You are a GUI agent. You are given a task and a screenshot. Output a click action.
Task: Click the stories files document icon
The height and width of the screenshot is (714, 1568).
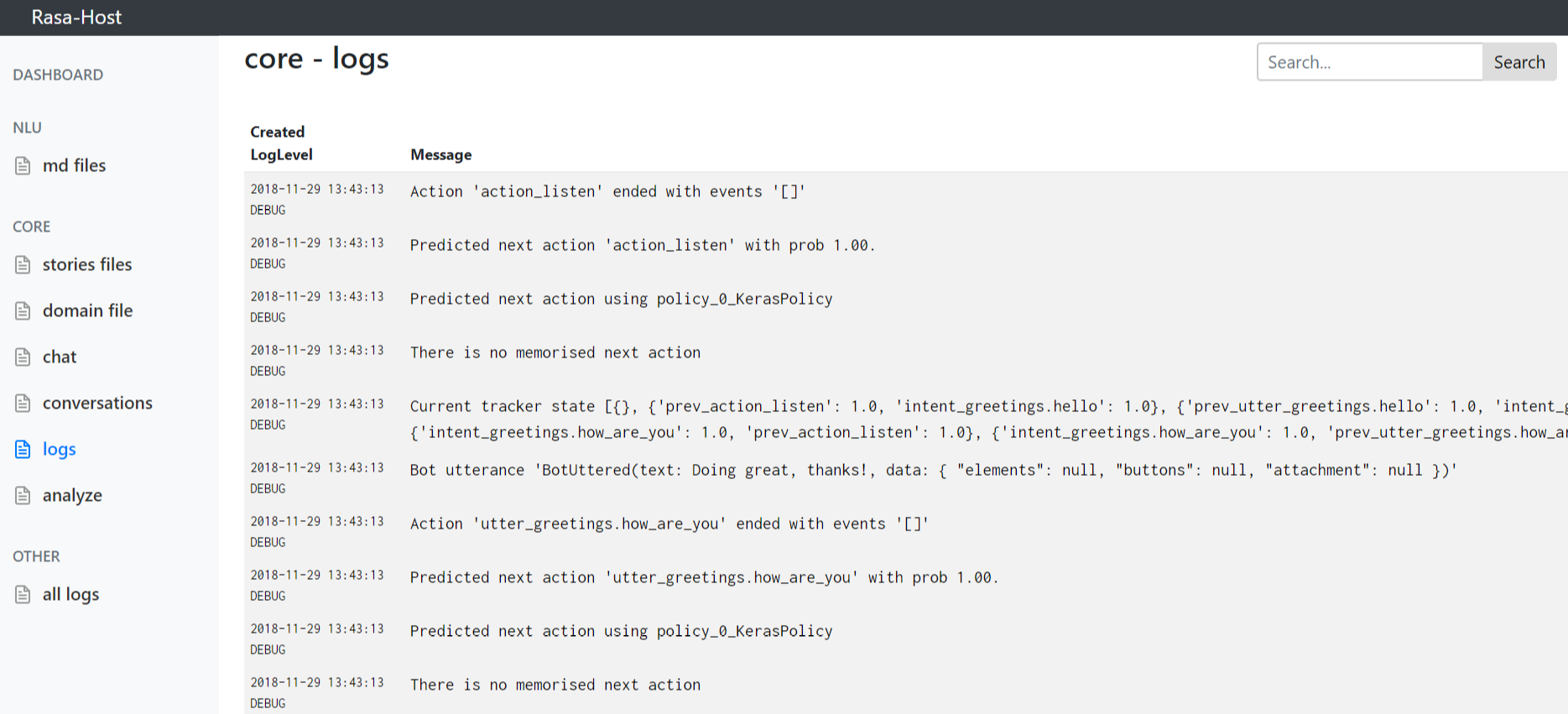(23, 265)
